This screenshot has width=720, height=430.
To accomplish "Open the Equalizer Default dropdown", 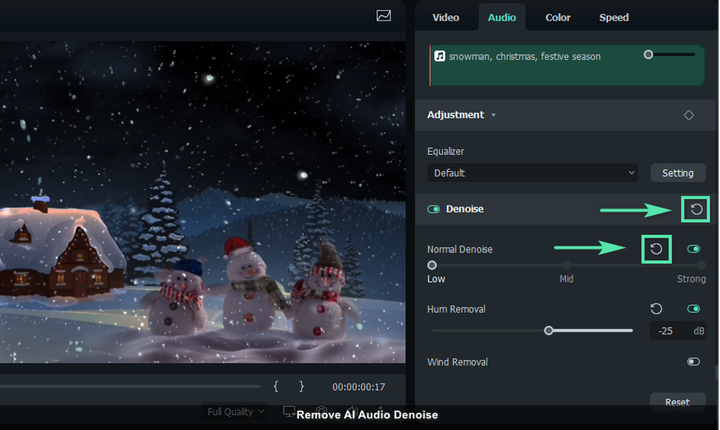I will tap(533, 173).
